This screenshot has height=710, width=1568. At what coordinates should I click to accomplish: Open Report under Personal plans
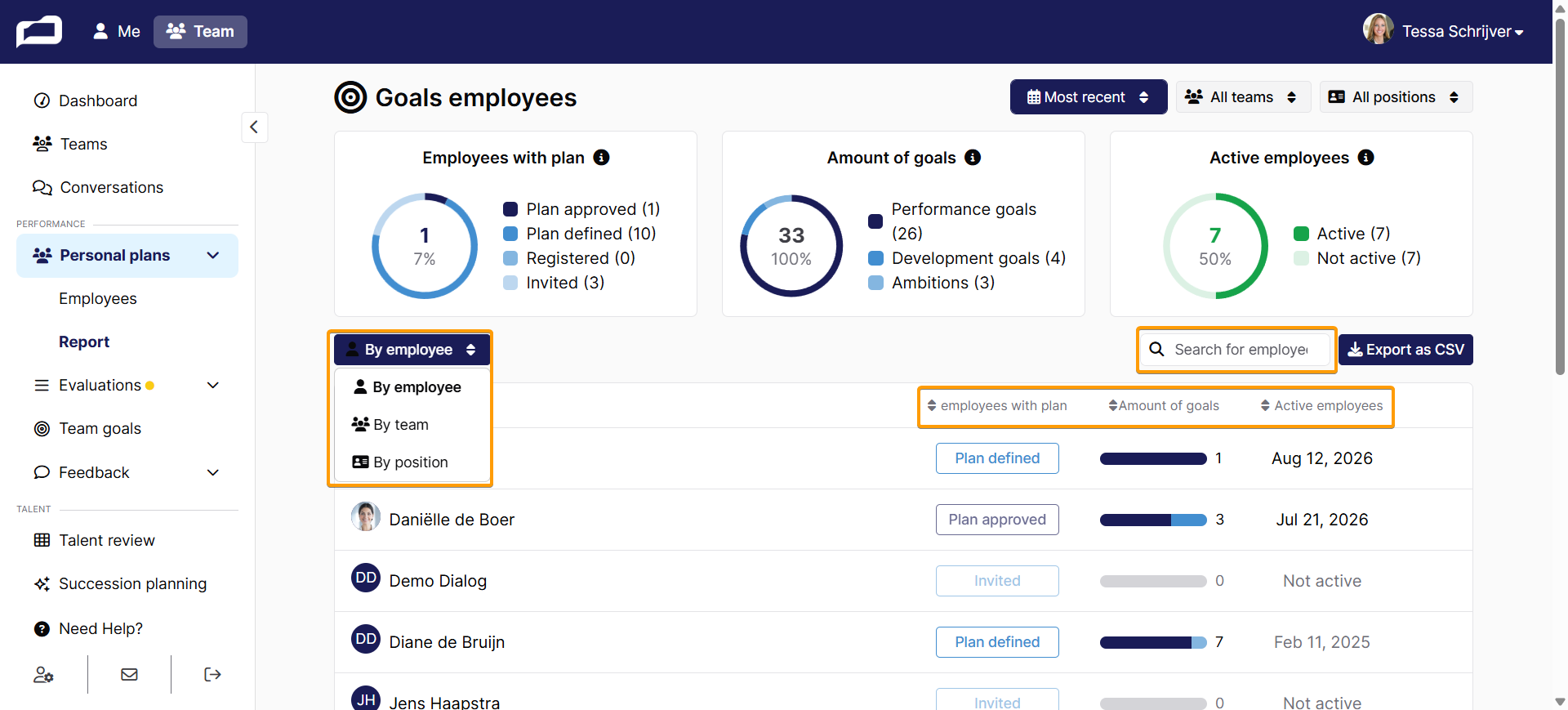point(84,342)
